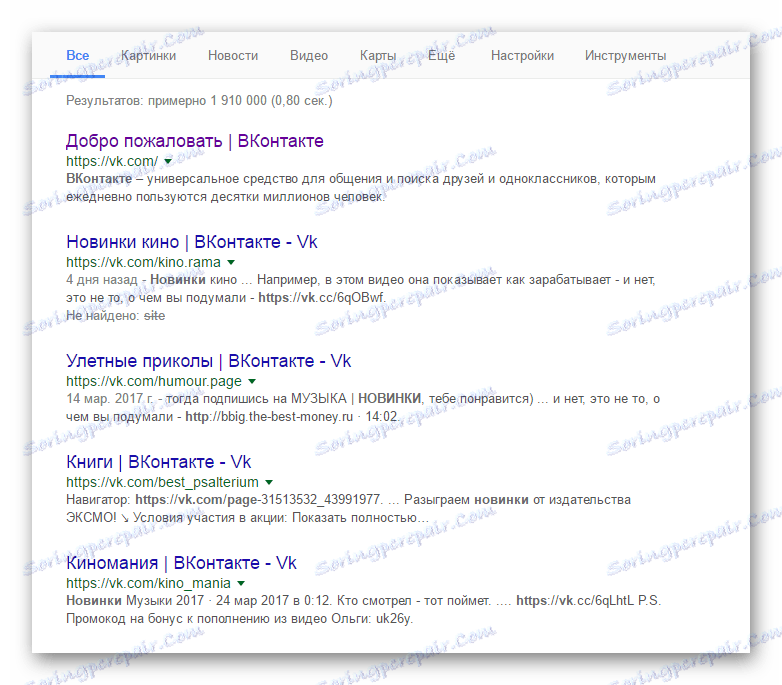782x685 pixels.
Task: Click the snippet date '14 мар. 2017 г.'
Action: [110, 399]
